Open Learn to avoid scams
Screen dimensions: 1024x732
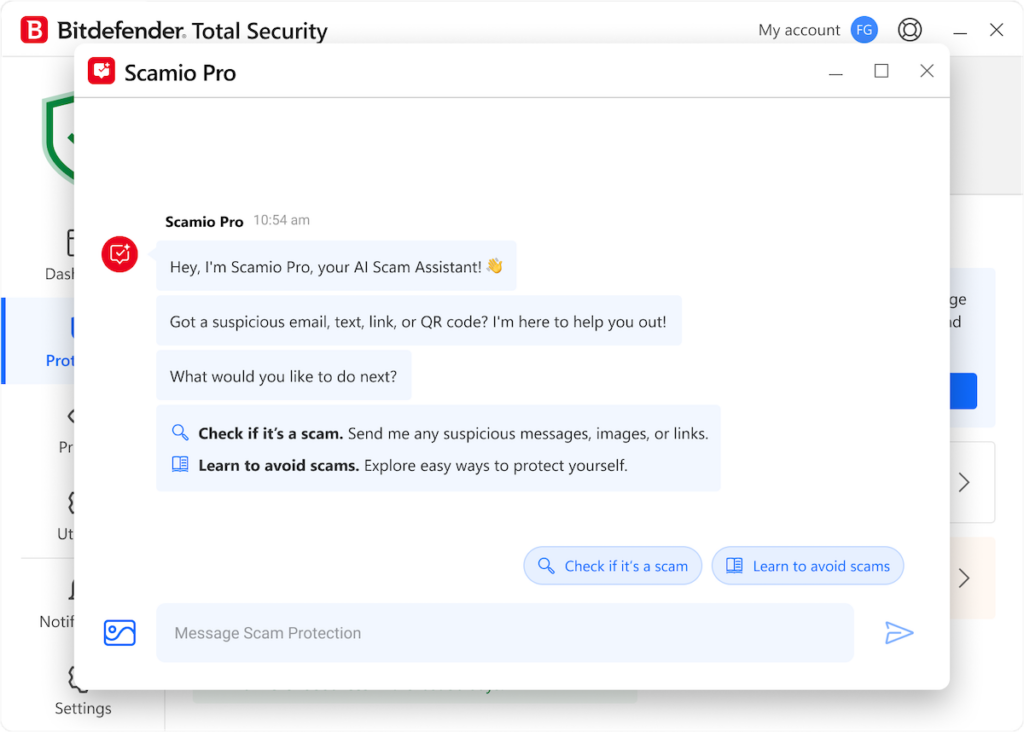807,565
